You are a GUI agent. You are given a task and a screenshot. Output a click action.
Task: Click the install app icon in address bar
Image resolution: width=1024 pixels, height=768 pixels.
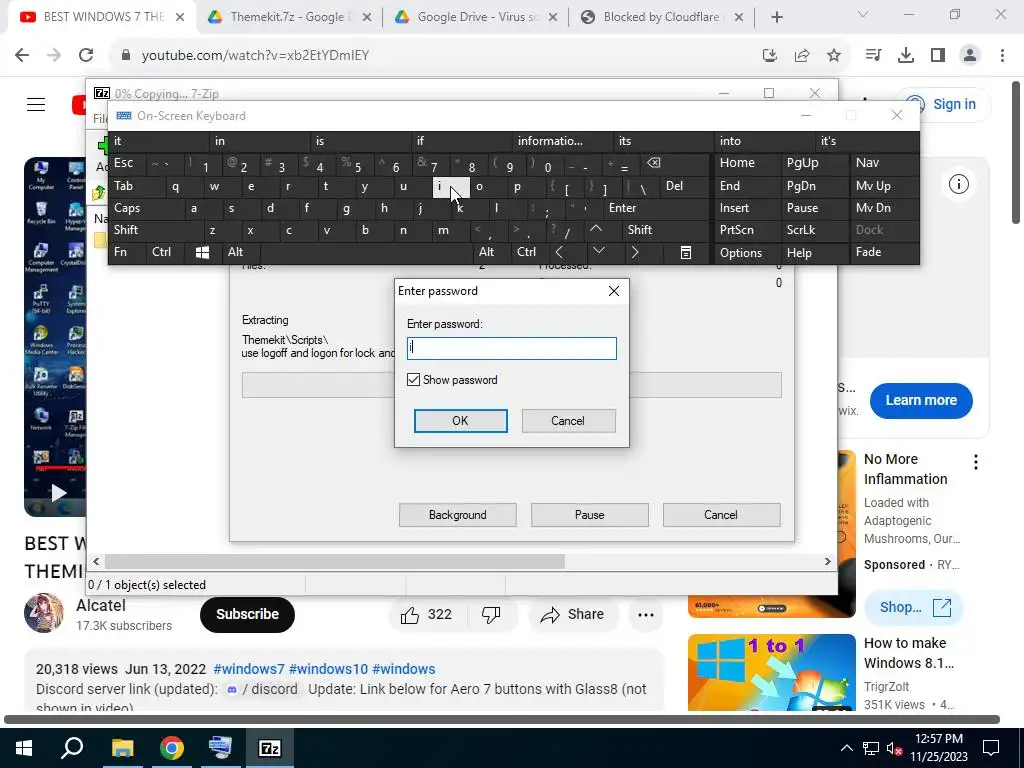click(770, 56)
